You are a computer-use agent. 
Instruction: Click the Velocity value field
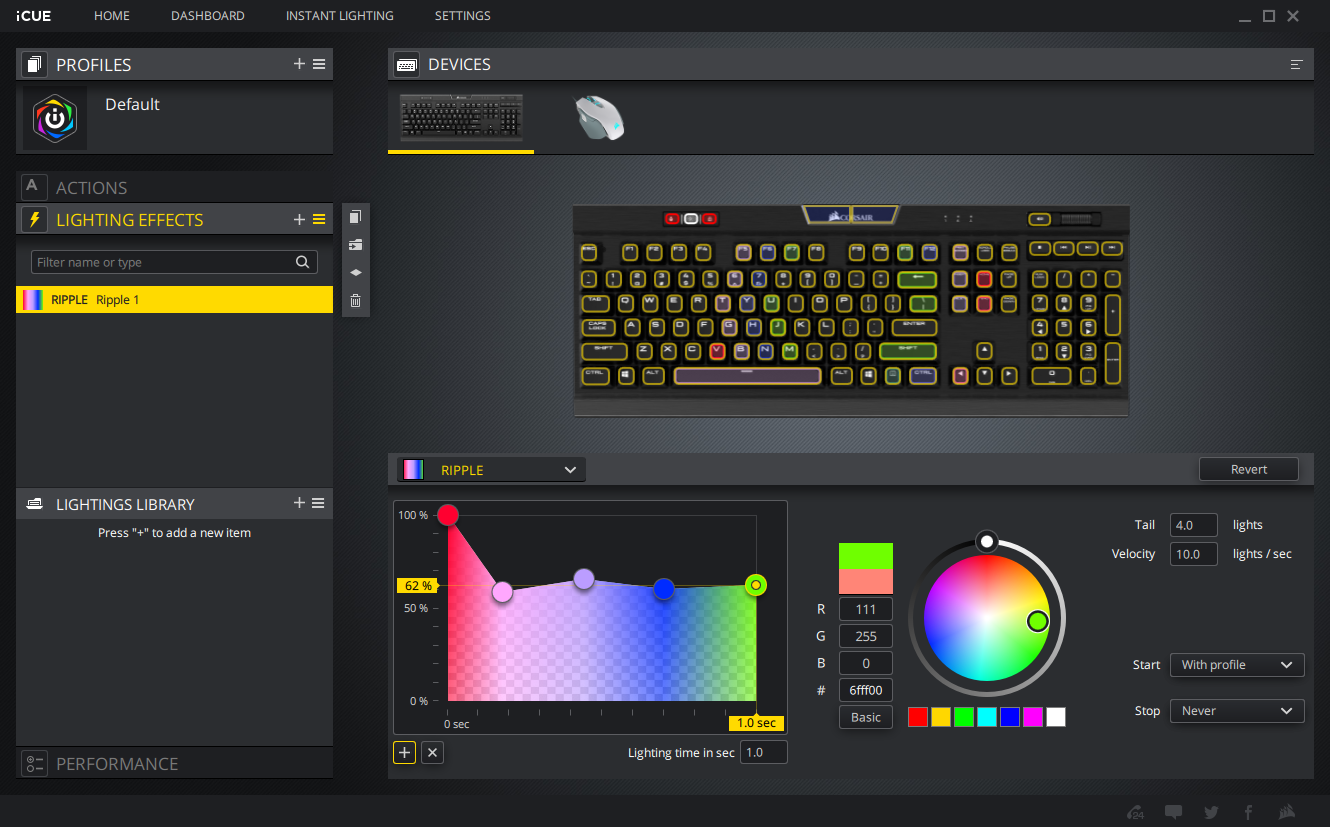tap(1194, 553)
